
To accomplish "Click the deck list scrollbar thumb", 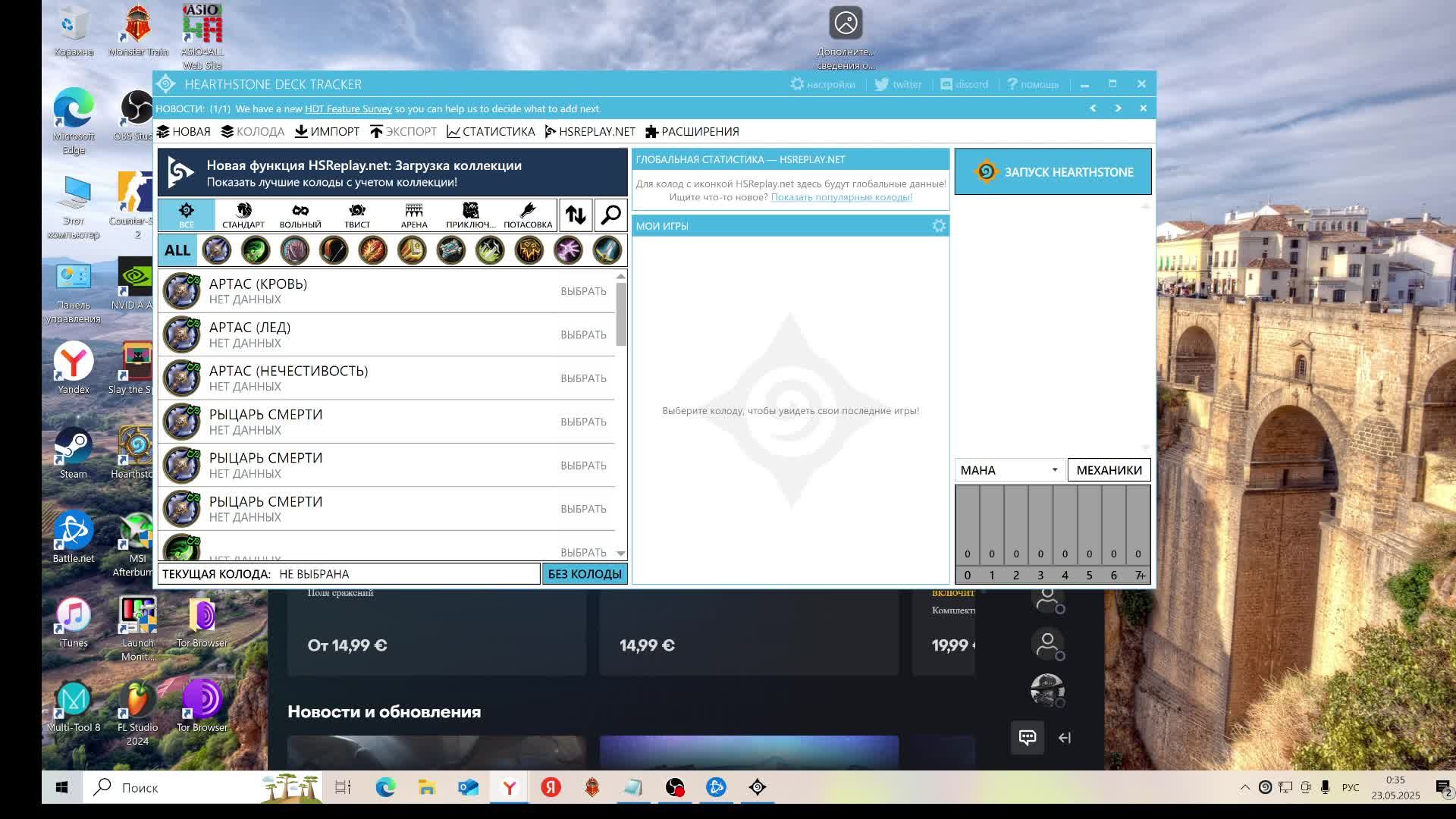I will [x=621, y=313].
